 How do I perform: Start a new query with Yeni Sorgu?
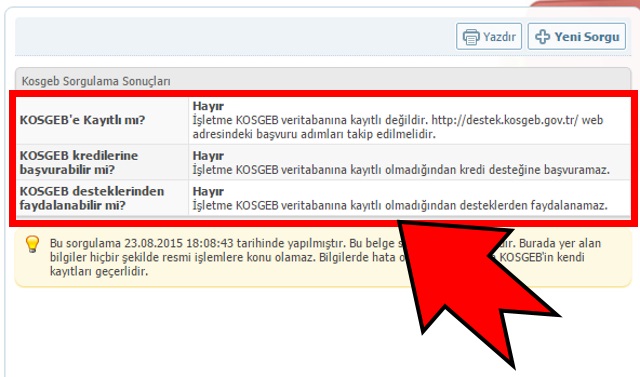coord(577,37)
